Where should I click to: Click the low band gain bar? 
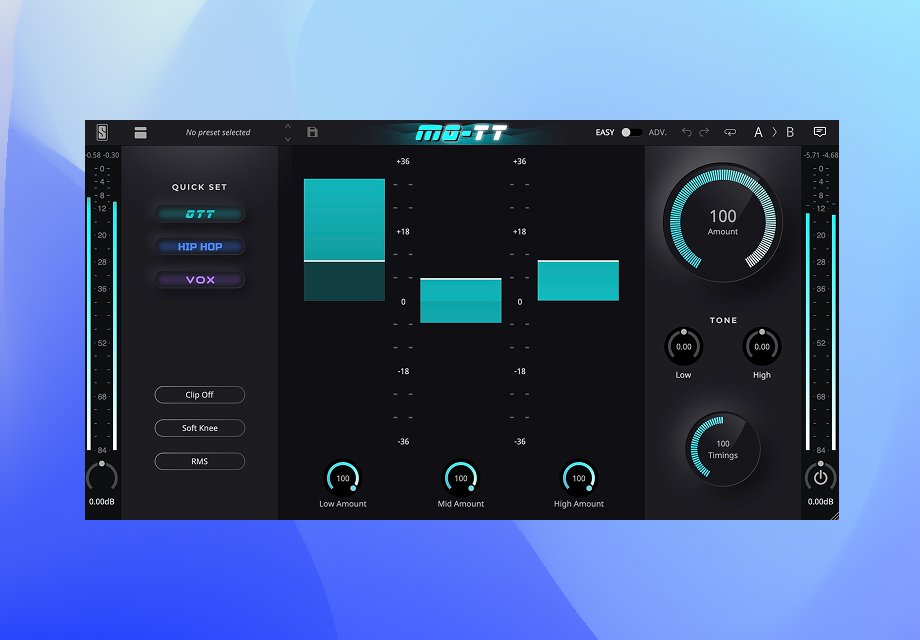tap(344, 240)
